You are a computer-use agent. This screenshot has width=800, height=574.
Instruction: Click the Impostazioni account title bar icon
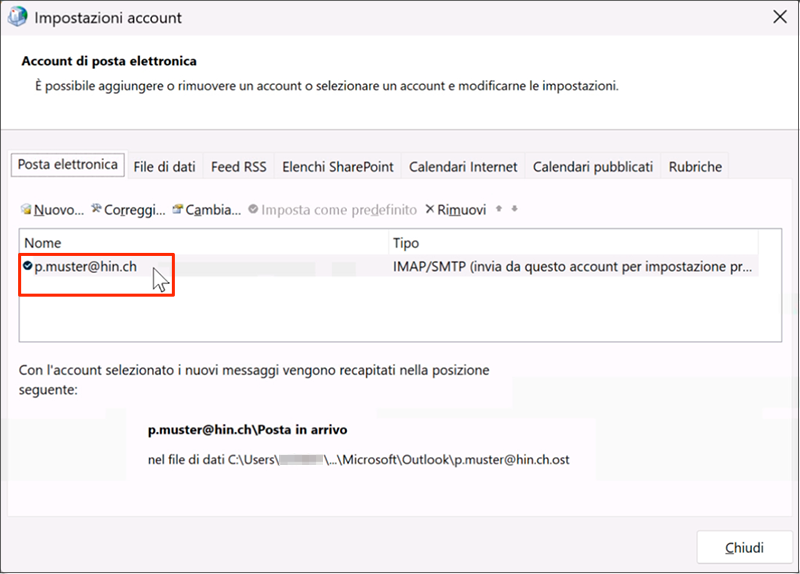pos(17,17)
